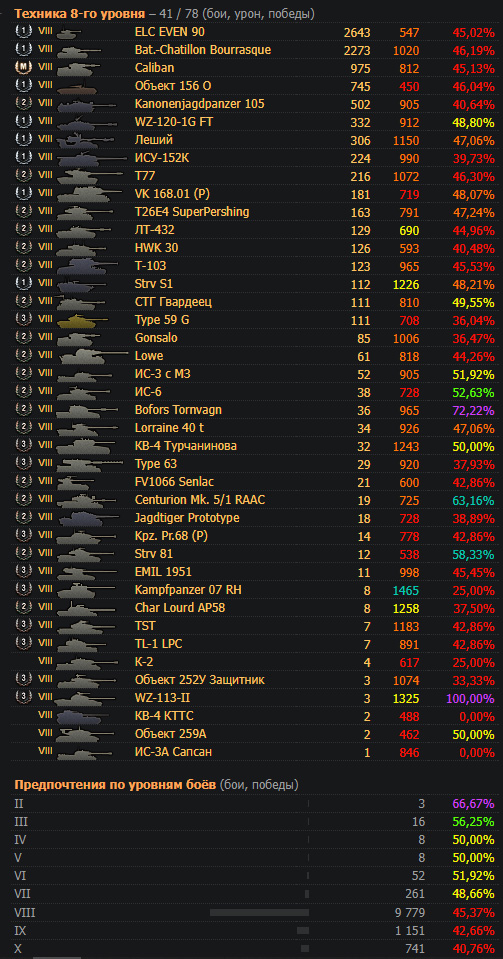Click the class 3 badge next to WZ-113-II

point(22,698)
